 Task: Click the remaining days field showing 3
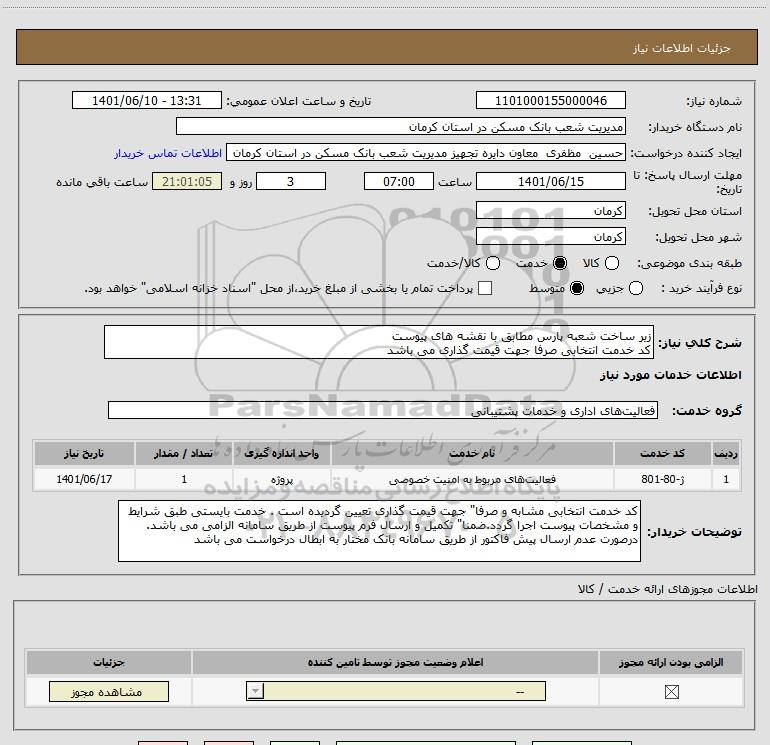[291, 181]
